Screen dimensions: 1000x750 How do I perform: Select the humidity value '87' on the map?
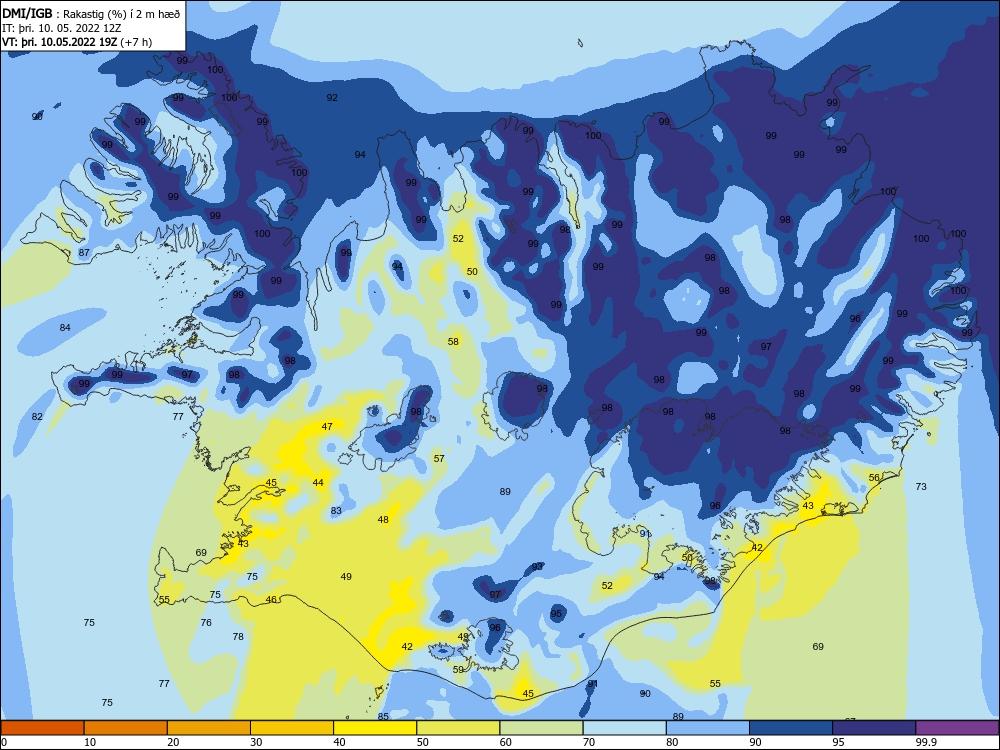(x=84, y=253)
